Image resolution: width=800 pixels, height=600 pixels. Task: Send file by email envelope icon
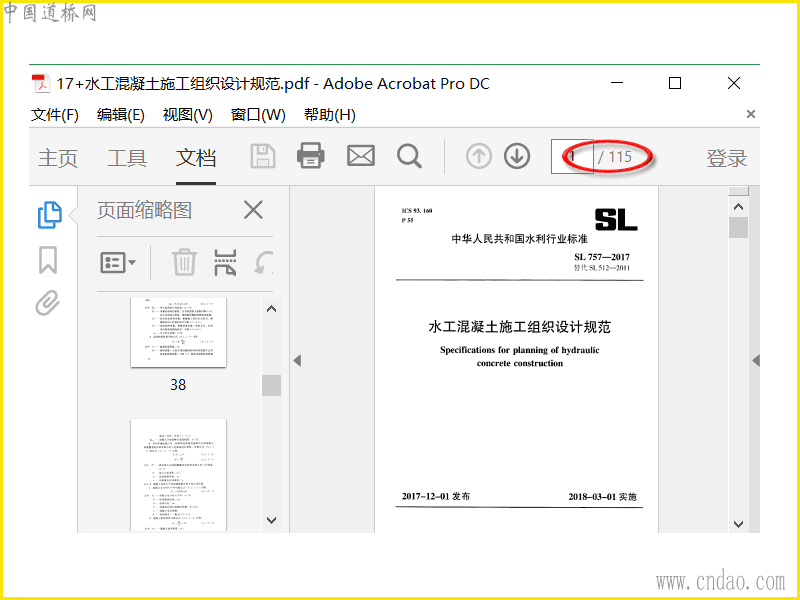[361, 156]
